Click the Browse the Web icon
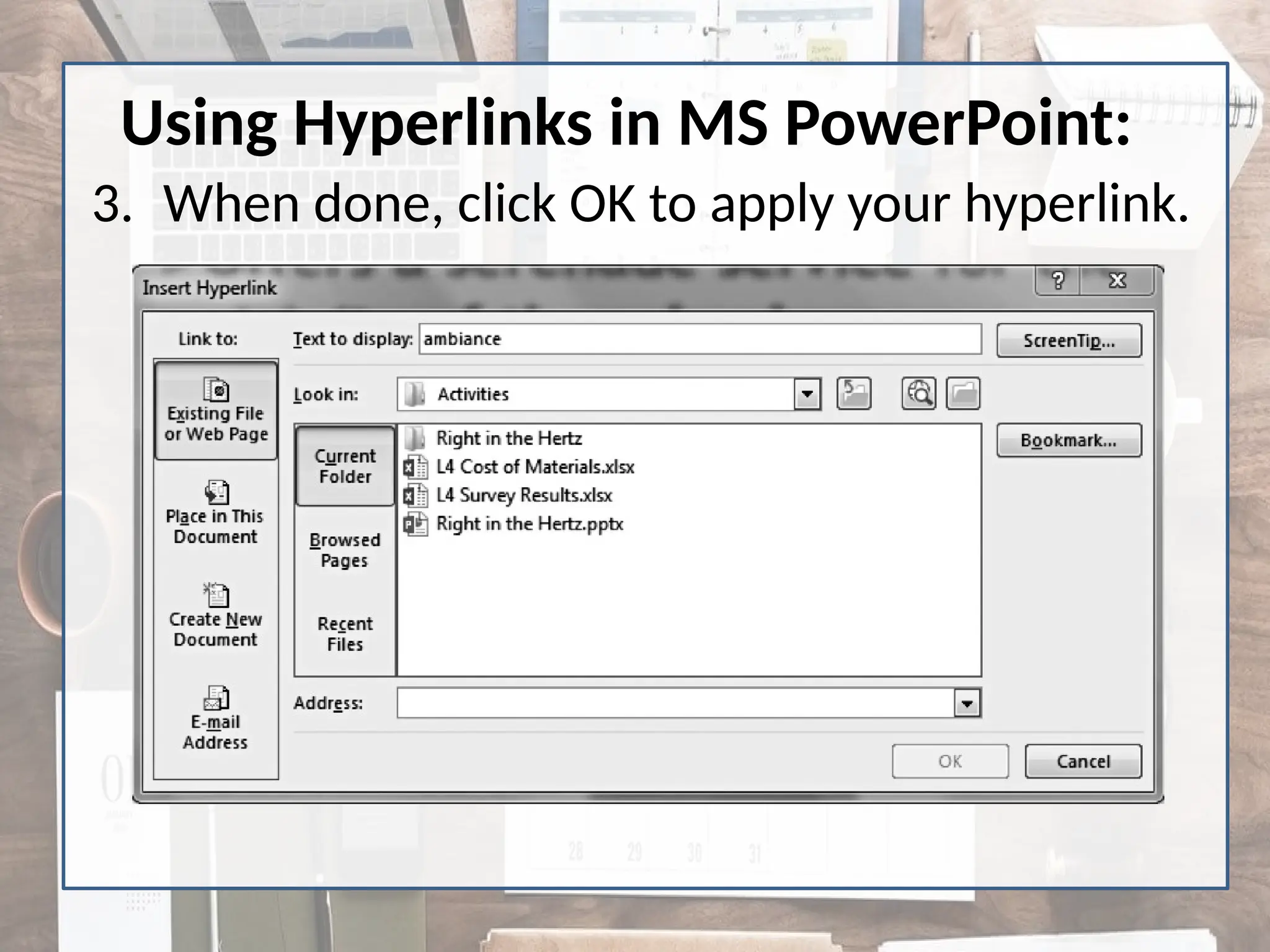 919,394
